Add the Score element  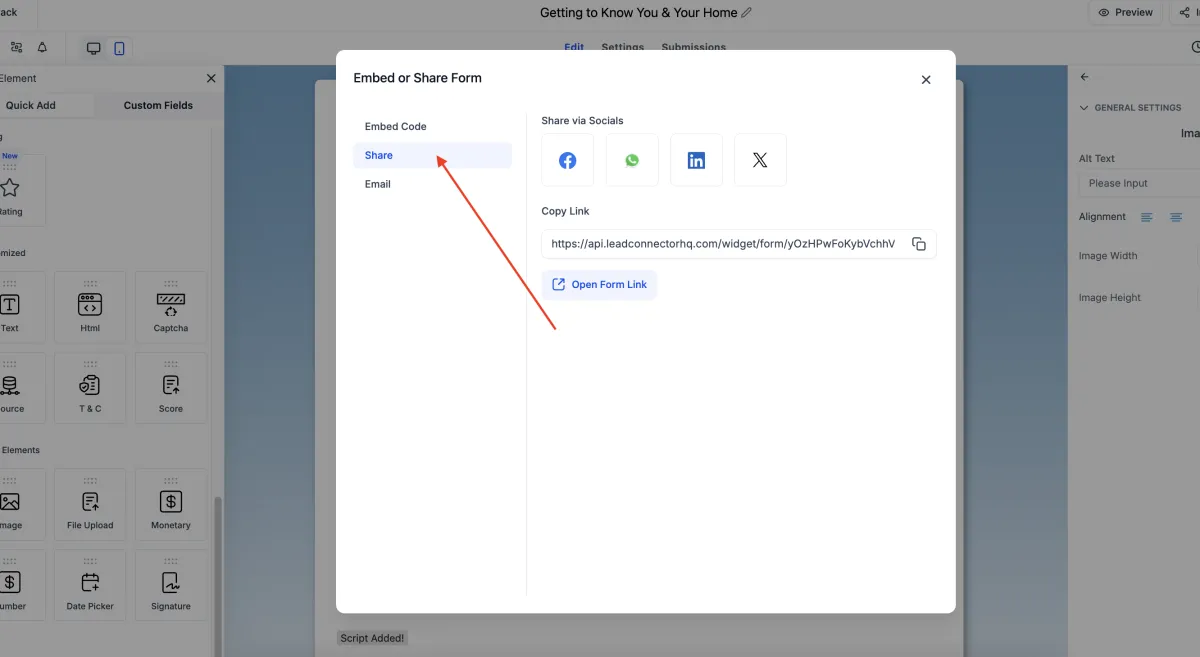tap(171, 388)
